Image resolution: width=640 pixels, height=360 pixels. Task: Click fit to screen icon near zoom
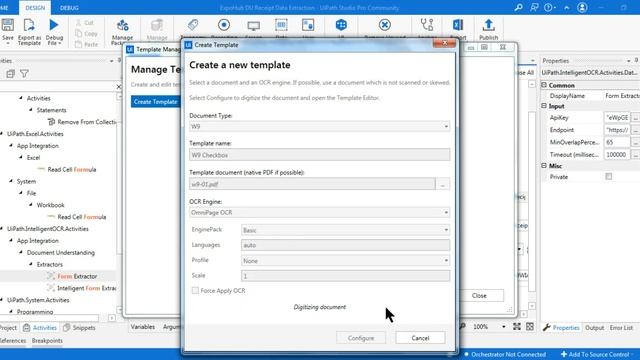pyautogui.click(x=517, y=327)
